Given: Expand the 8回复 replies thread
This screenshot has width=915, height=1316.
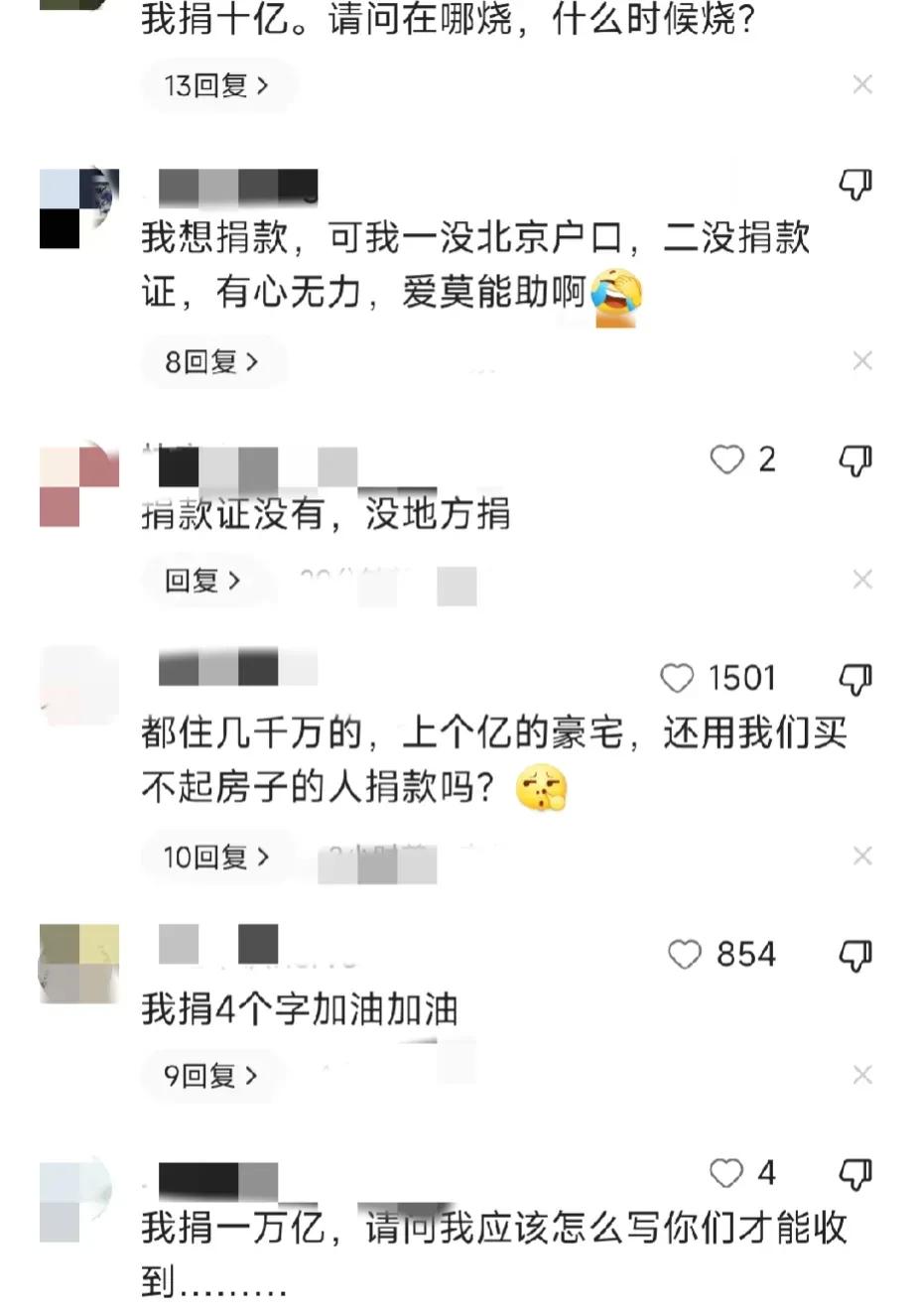Looking at the screenshot, I should [212, 362].
